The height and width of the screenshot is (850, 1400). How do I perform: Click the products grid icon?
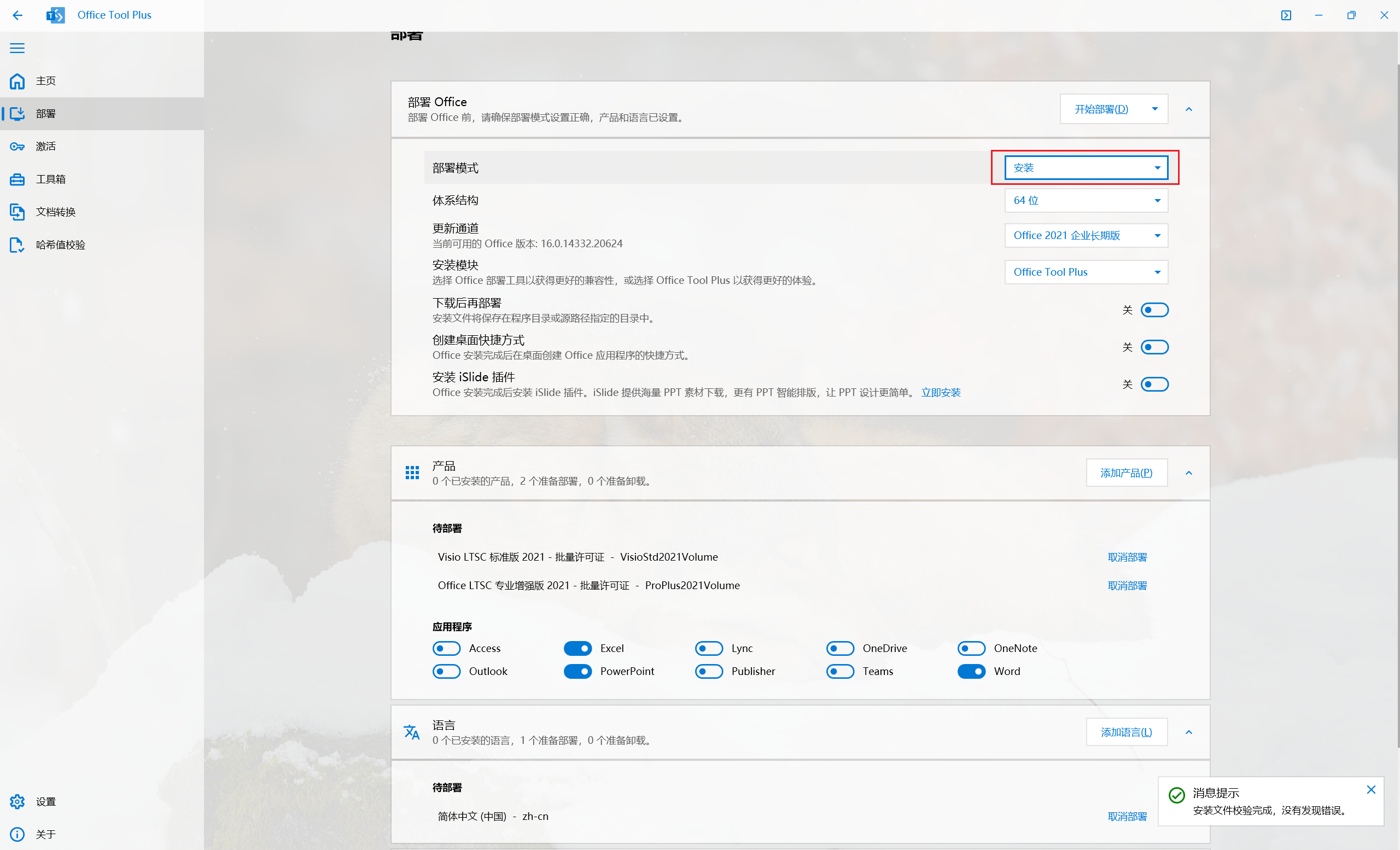point(412,473)
